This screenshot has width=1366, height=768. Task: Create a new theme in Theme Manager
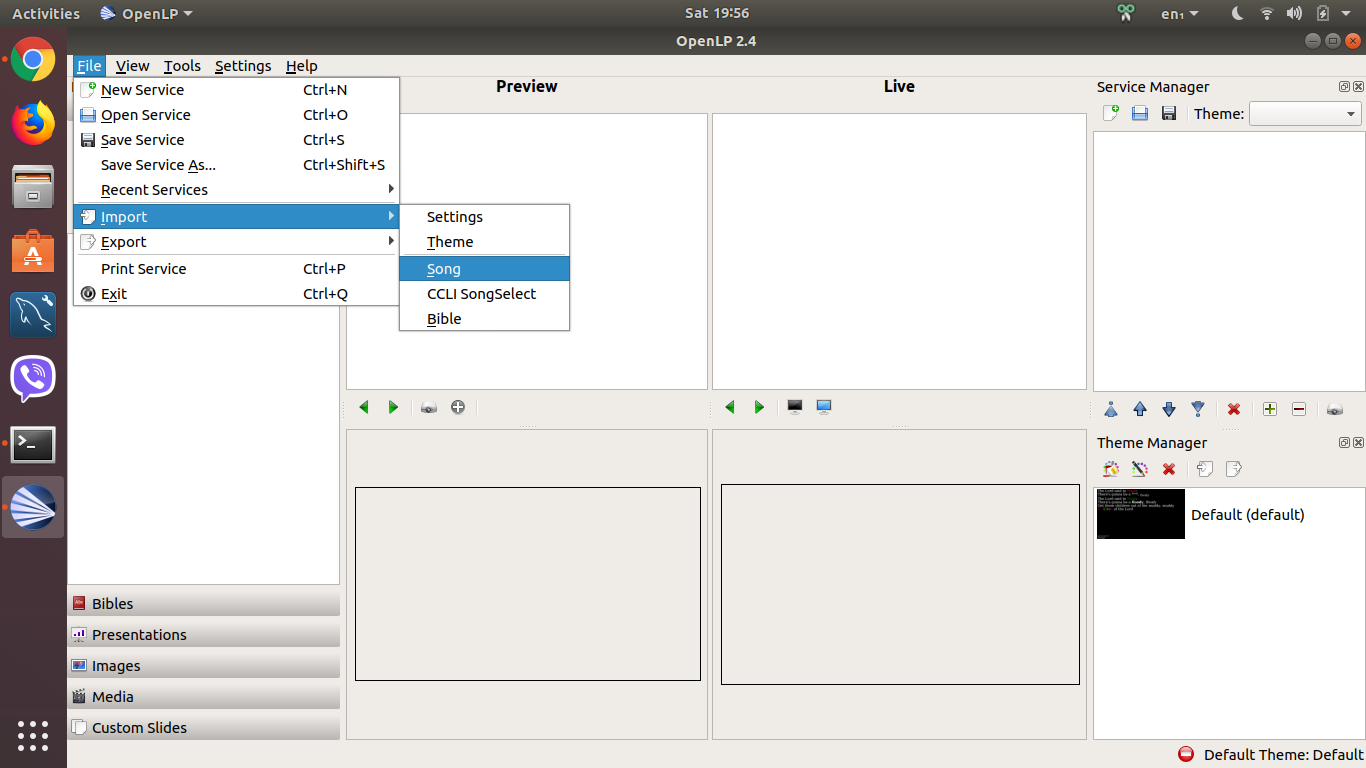pos(1110,469)
